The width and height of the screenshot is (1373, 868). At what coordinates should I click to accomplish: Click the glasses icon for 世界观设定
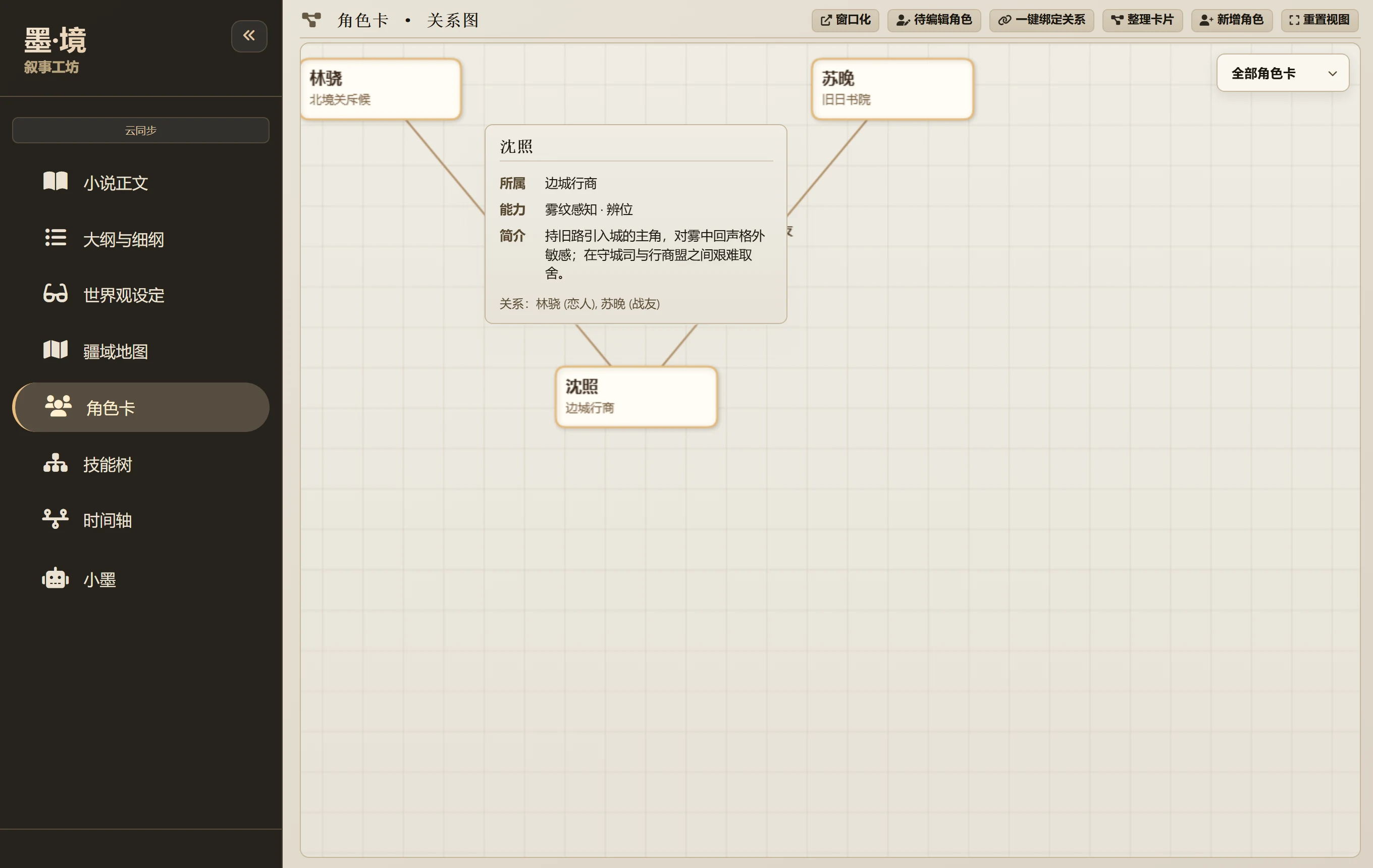tap(56, 294)
